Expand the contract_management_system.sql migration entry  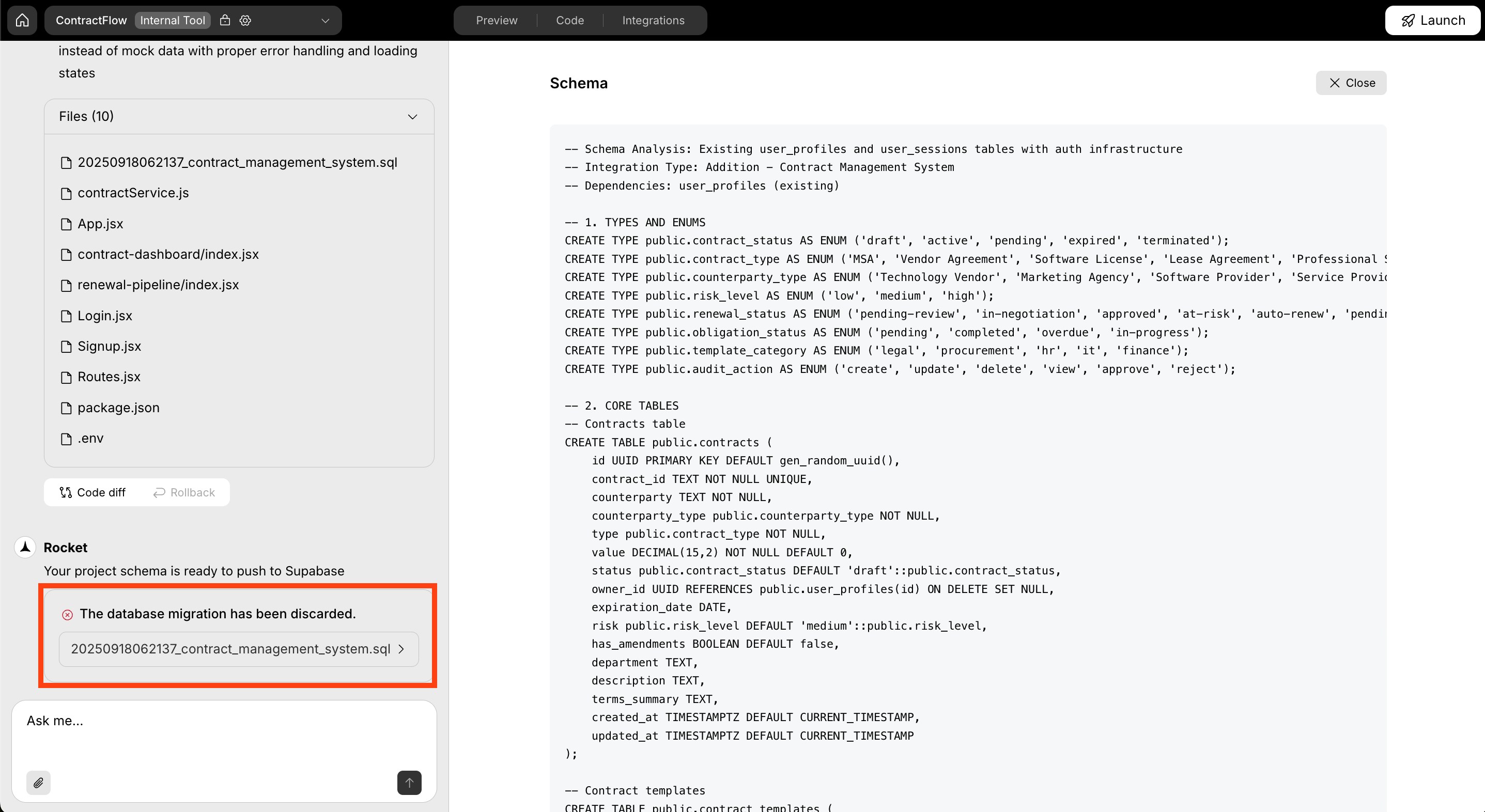[402, 649]
